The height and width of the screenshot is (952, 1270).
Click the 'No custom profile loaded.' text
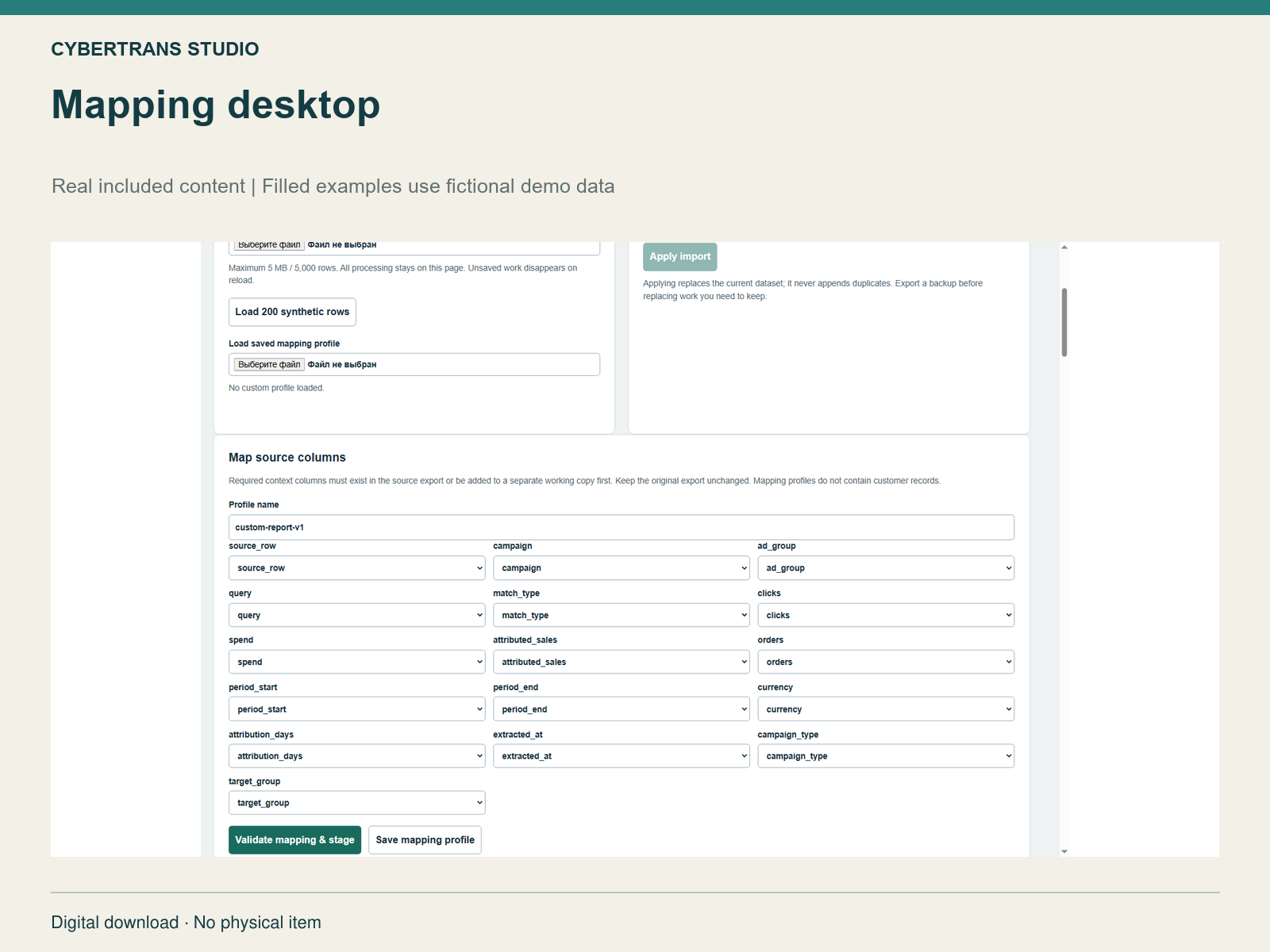[276, 388]
